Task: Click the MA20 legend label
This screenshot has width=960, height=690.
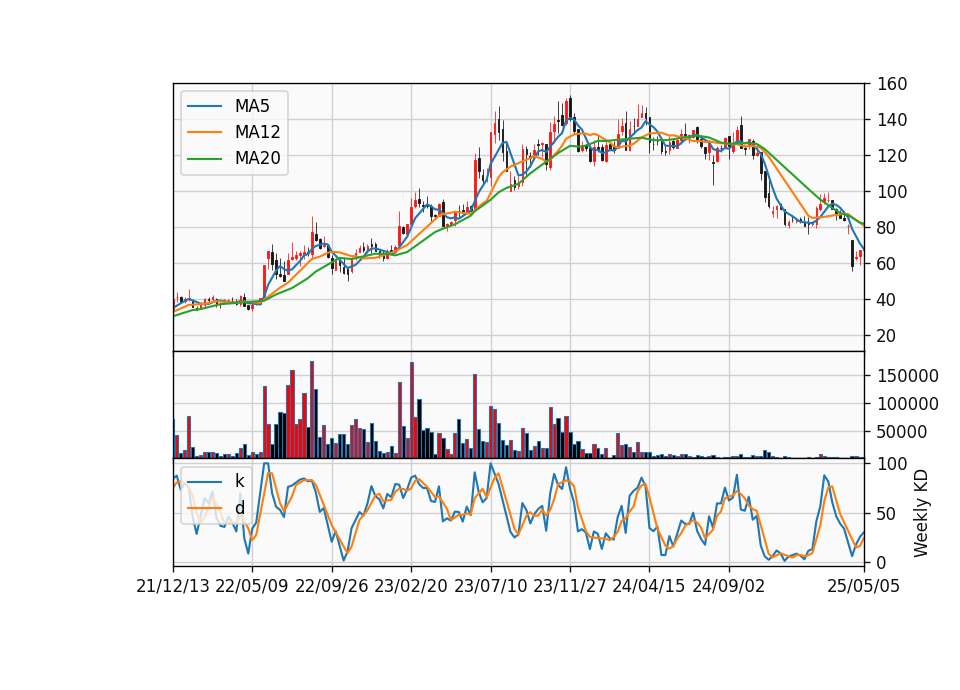Action: tap(257, 158)
